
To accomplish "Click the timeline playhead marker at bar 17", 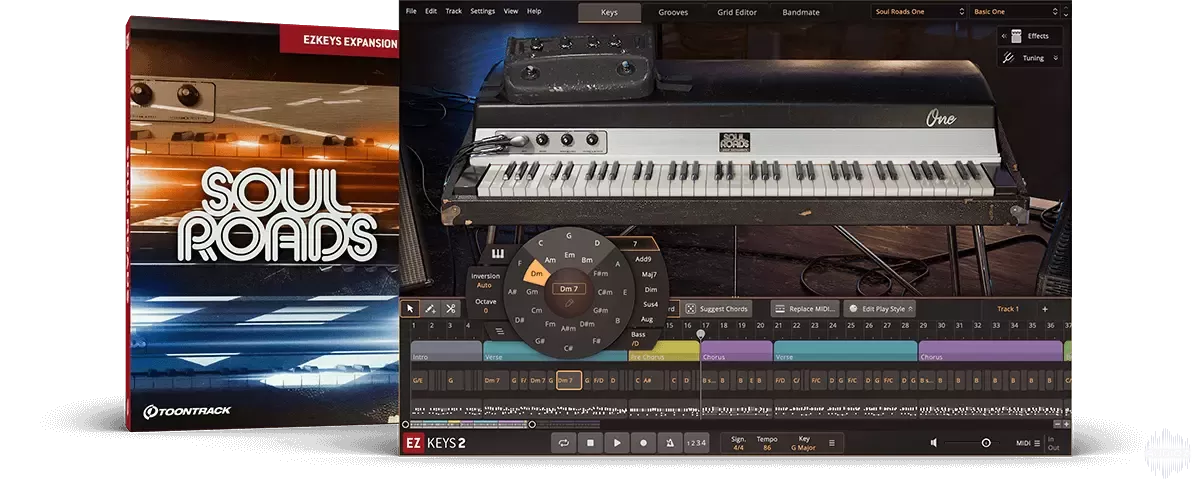I will click(700, 334).
